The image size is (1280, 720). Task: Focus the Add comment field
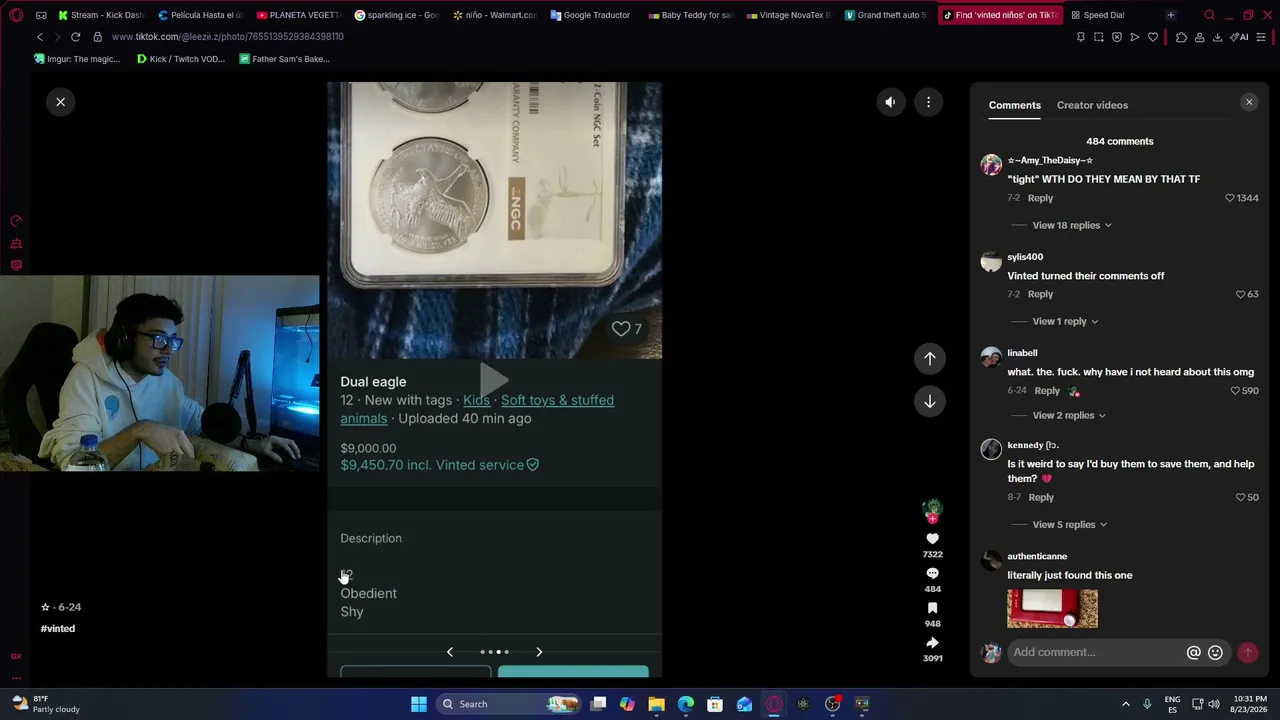tap(1096, 652)
